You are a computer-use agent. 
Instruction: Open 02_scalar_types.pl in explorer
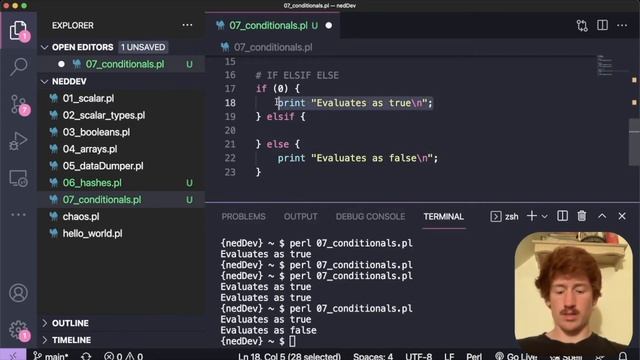coord(122,115)
